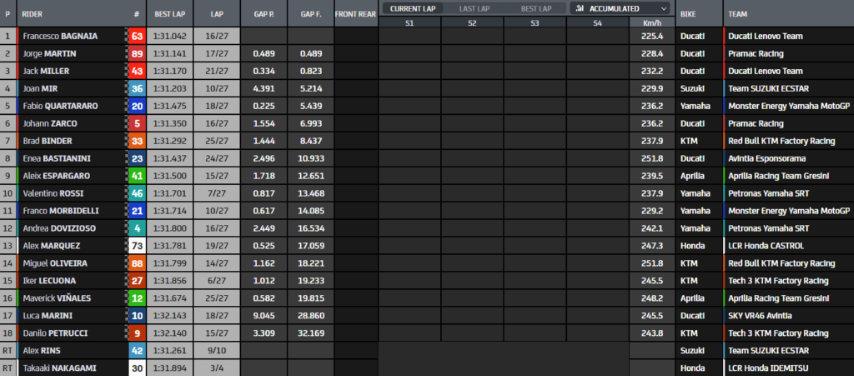Open the ACCUMULATED dropdown selector
Viewport: 854px width, 376px height.
pyautogui.click(x=621, y=8)
